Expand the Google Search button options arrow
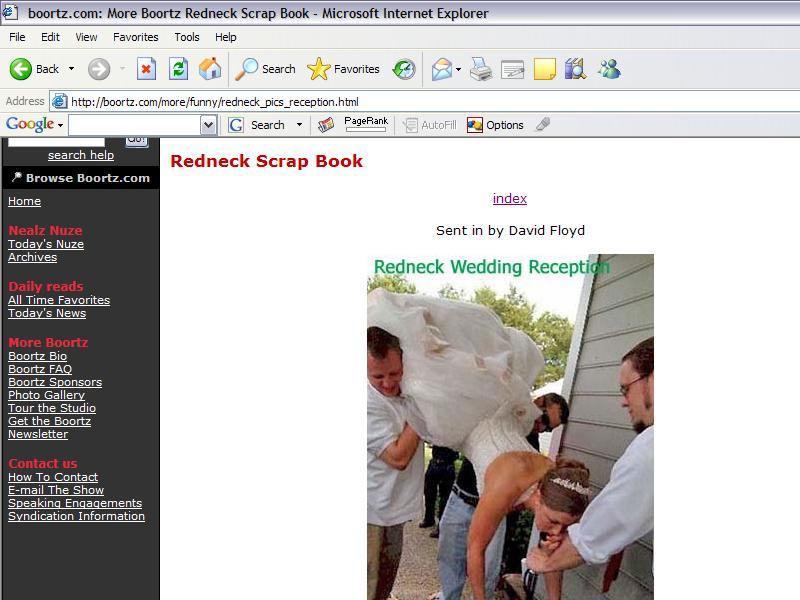 [x=298, y=125]
